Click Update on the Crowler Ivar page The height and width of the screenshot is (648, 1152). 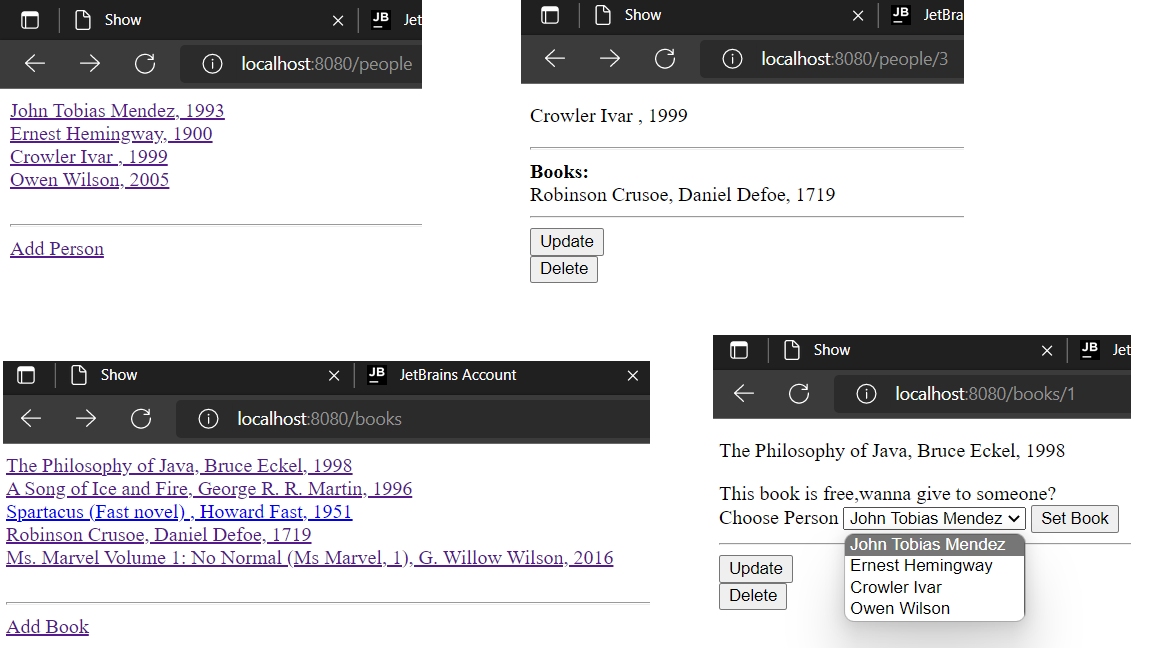coord(566,241)
